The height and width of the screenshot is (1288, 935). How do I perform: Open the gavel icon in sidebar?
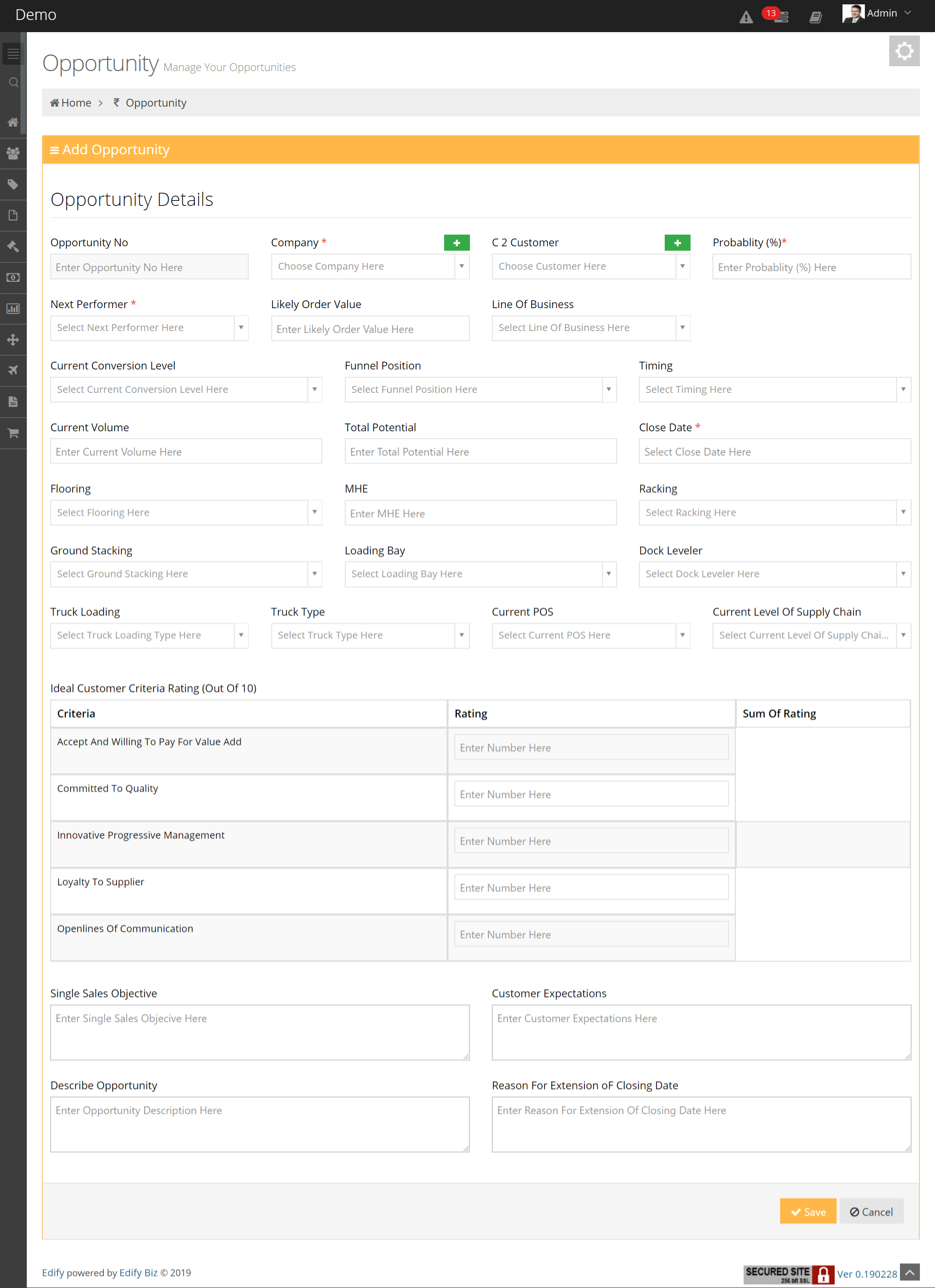coord(13,246)
